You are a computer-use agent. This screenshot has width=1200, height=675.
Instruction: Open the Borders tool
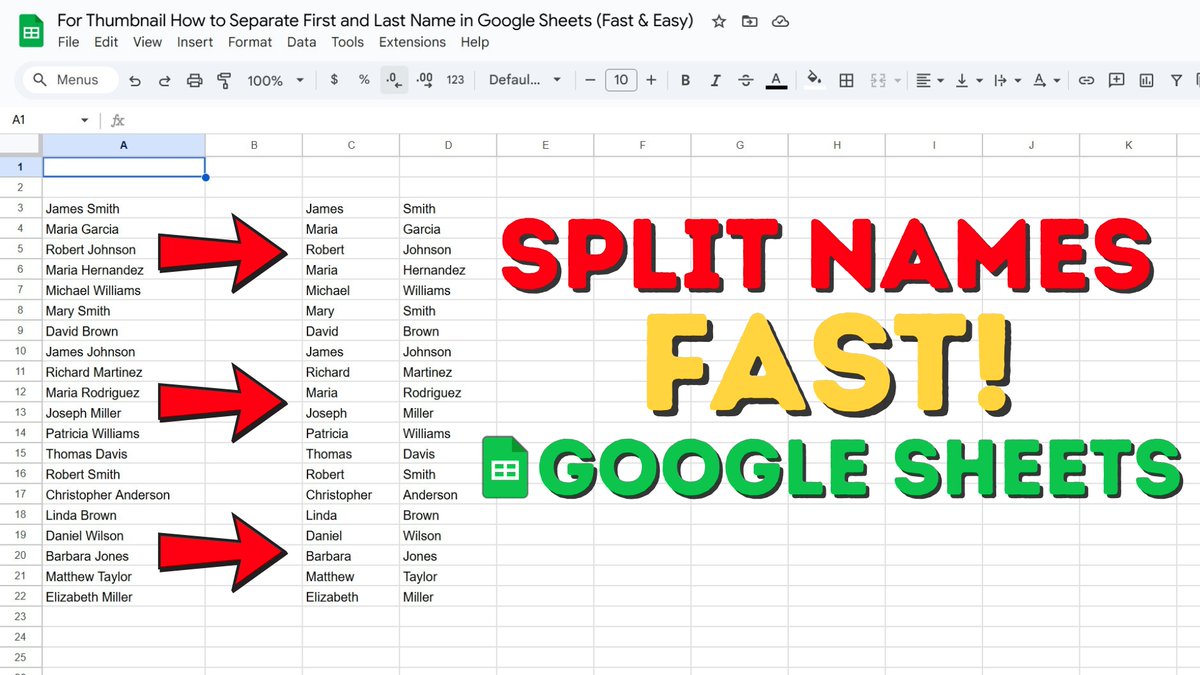[846, 80]
